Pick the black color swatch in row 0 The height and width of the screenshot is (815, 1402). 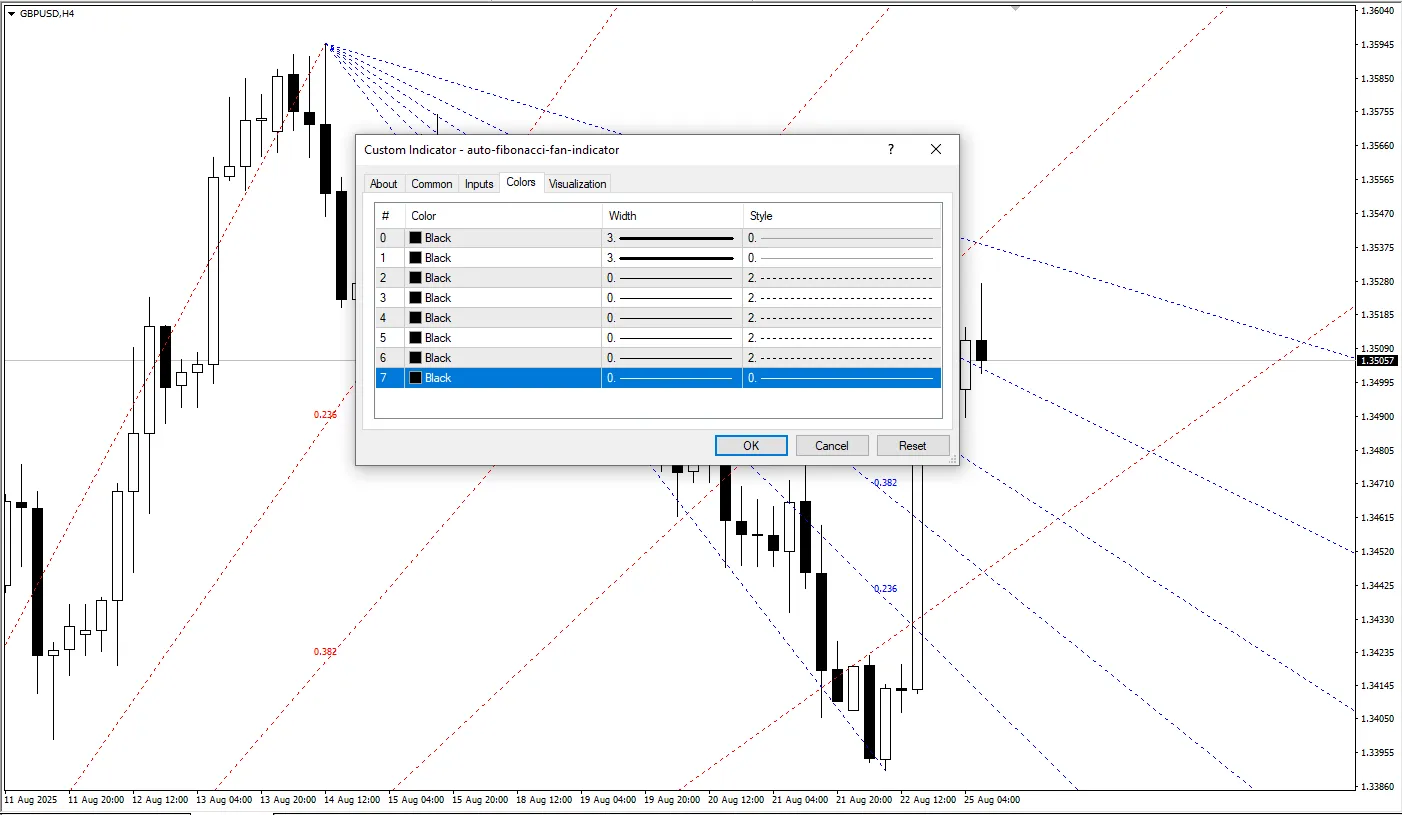[415, 238]
